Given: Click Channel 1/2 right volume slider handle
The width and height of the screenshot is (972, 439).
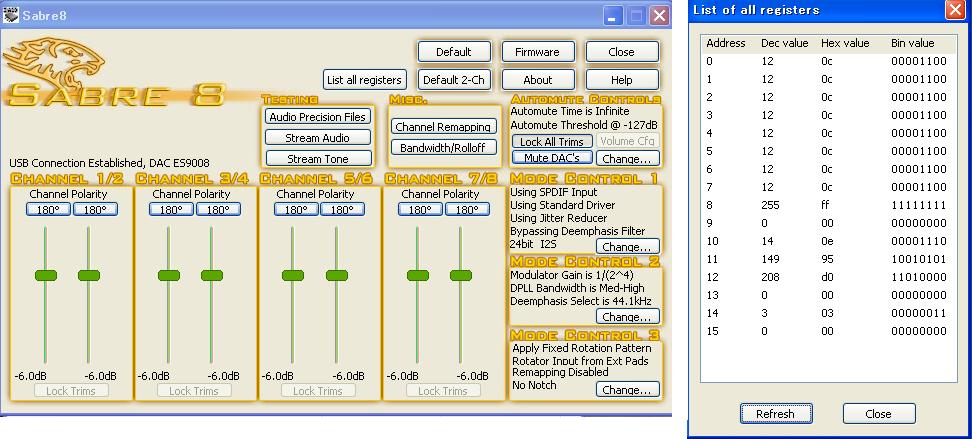Looking at the screenshot, I should [x=89, y=275].
